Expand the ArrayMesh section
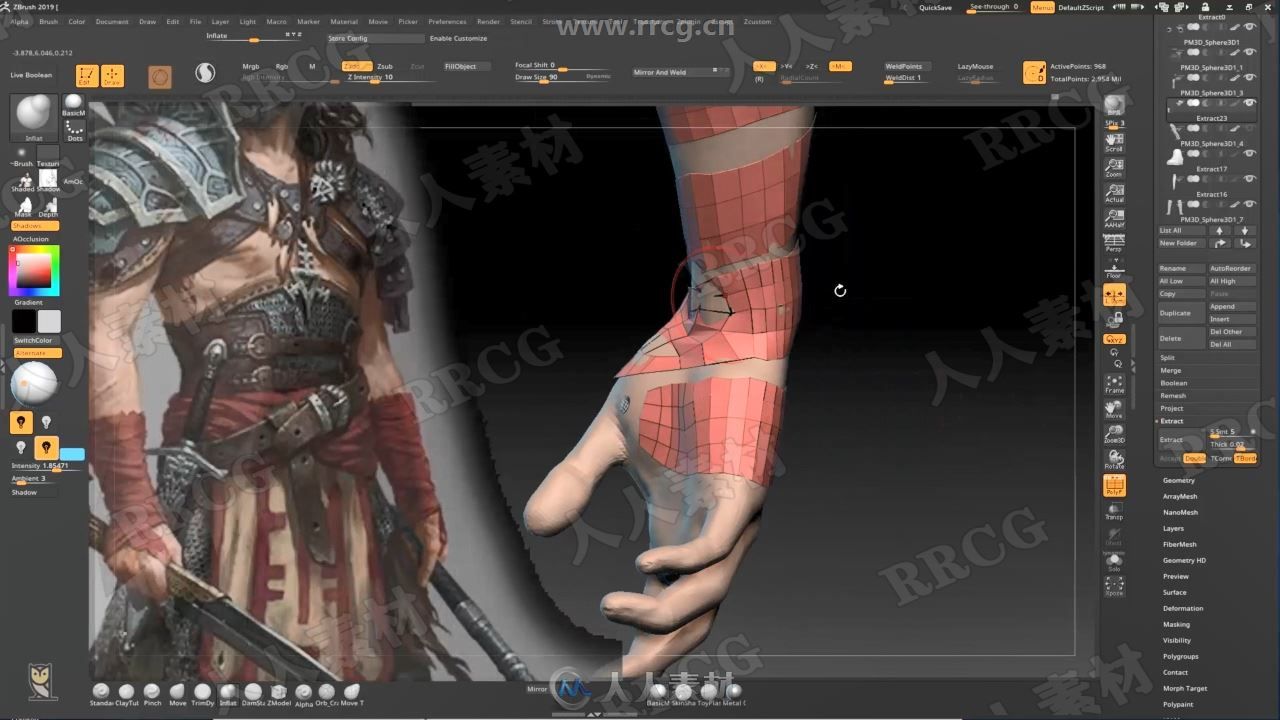Screen dimensions: 1280x720 click(1179, 496)
